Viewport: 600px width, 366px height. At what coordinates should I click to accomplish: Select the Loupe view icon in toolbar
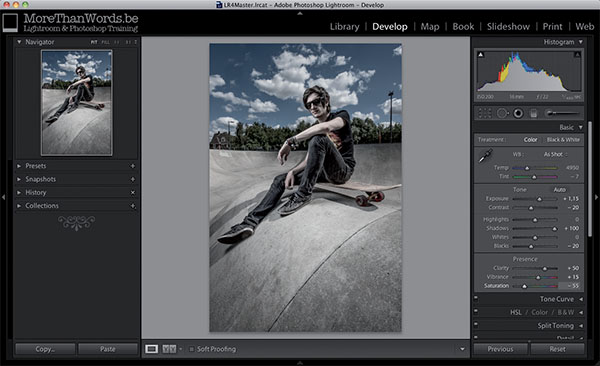pos(152,349)
